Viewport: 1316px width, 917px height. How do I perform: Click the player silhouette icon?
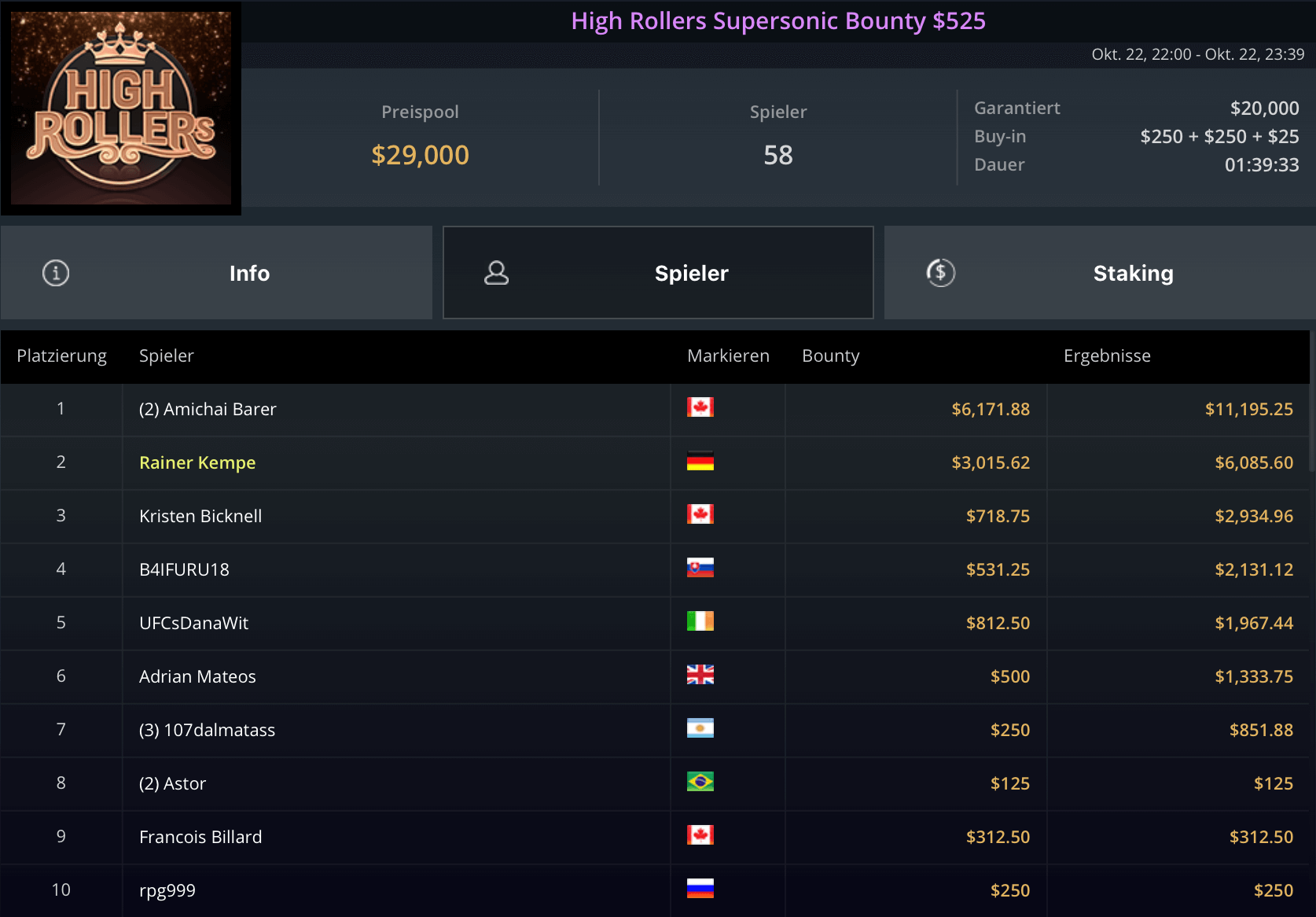[x=496, y=273]
